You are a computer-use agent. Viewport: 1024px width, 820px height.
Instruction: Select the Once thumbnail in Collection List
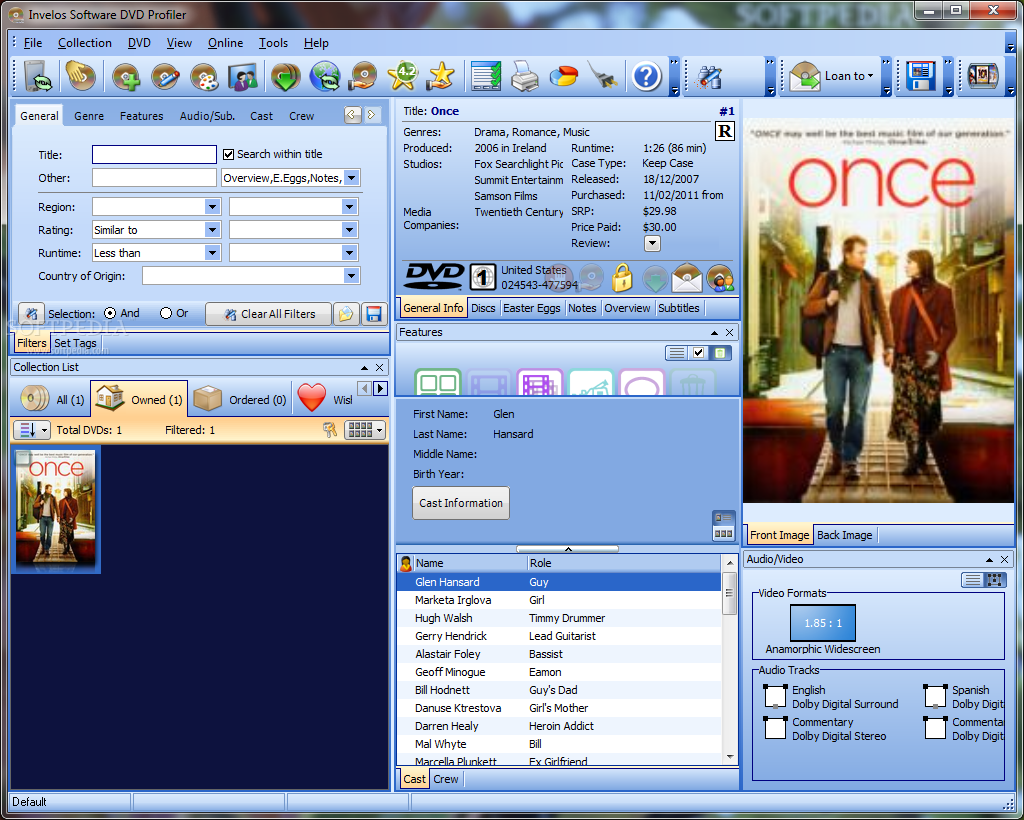(56, 509)
